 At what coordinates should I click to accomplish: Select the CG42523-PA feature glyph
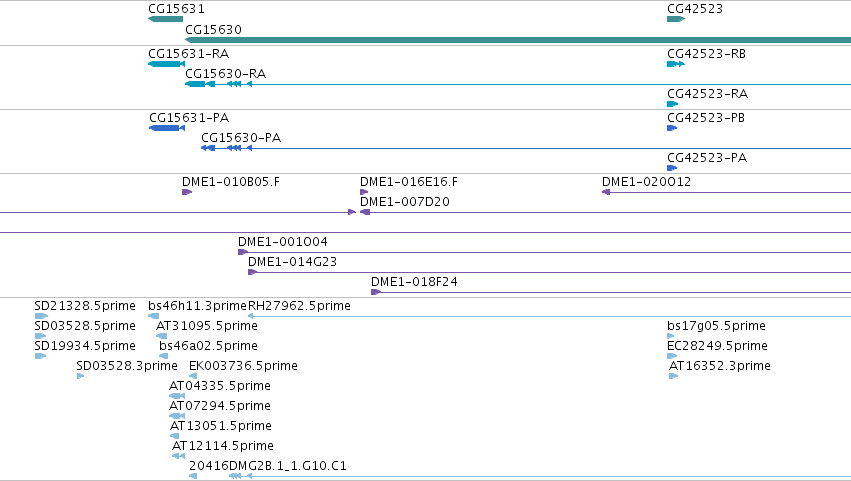point(672,168)
